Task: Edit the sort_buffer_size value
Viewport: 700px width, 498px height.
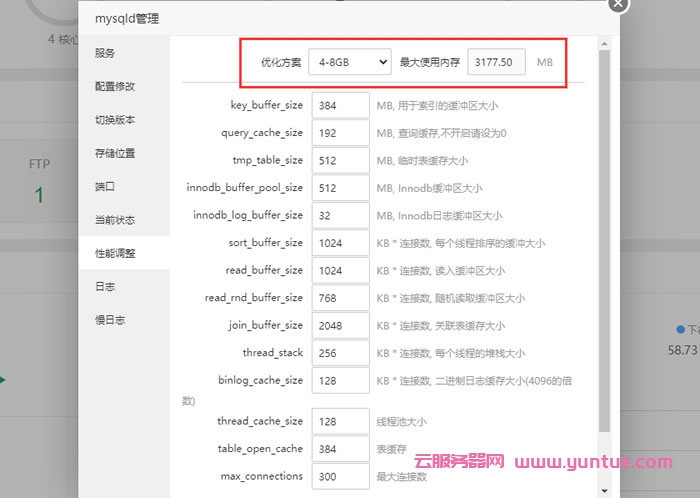Action: (x=340, y=243)
